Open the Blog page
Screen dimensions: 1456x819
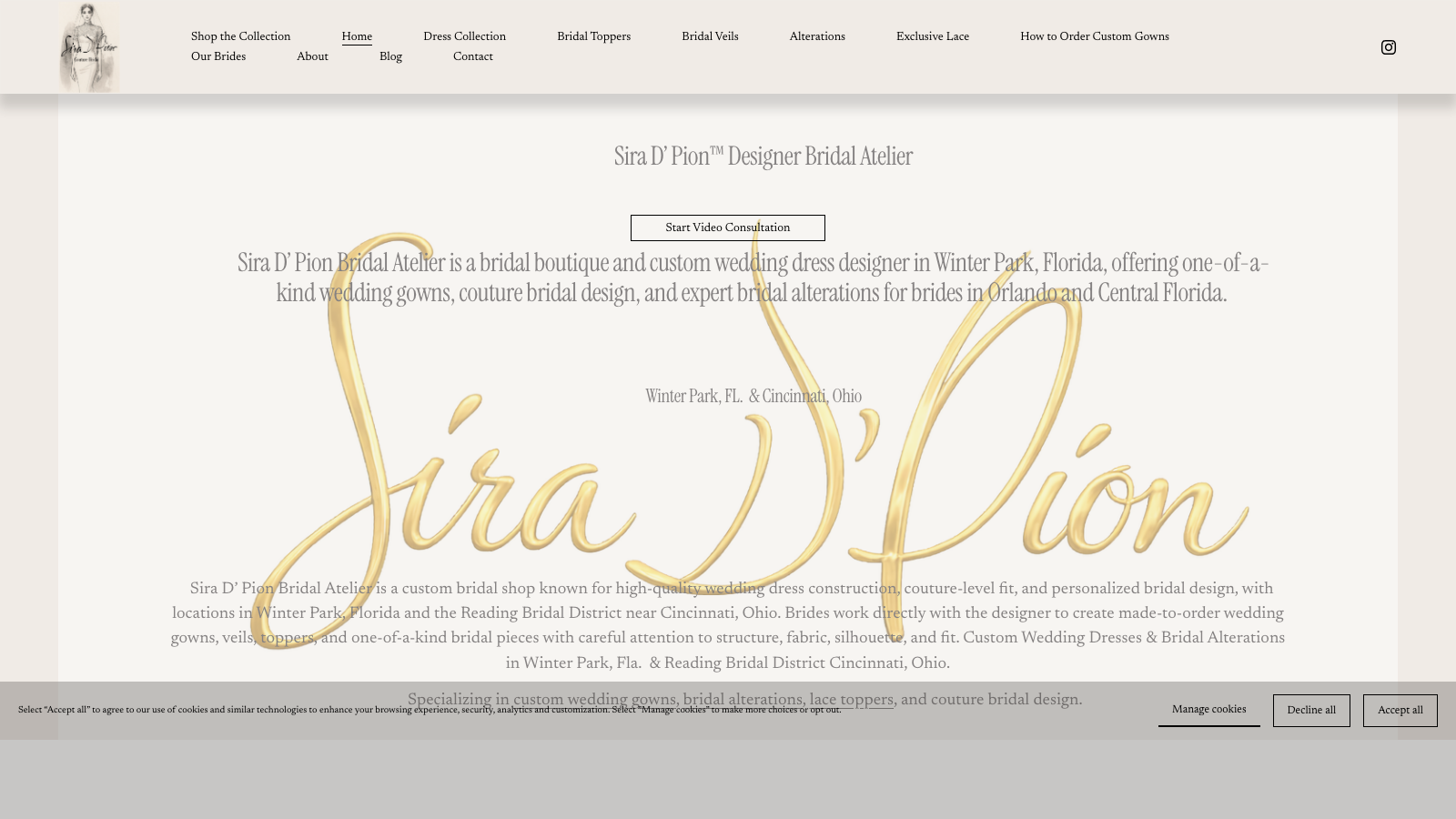pos(390,57)
